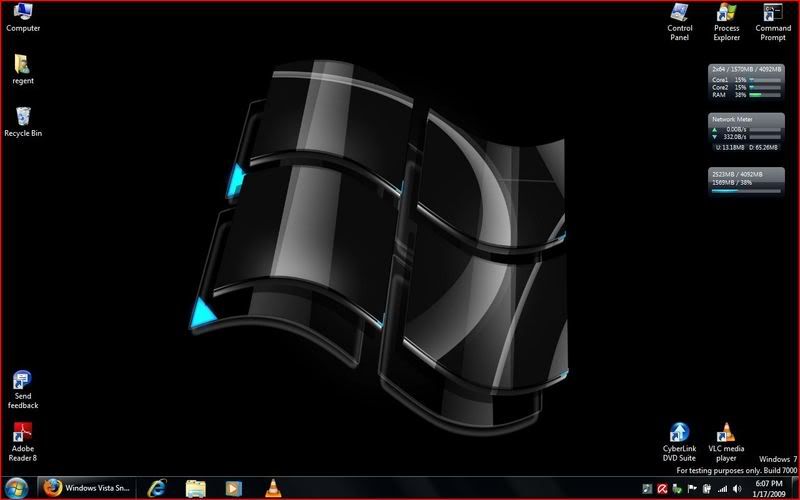Screen dimensions: 800x500
Task: Open the Avira red umbrella tray icon
Action: (x=662, y=489)
